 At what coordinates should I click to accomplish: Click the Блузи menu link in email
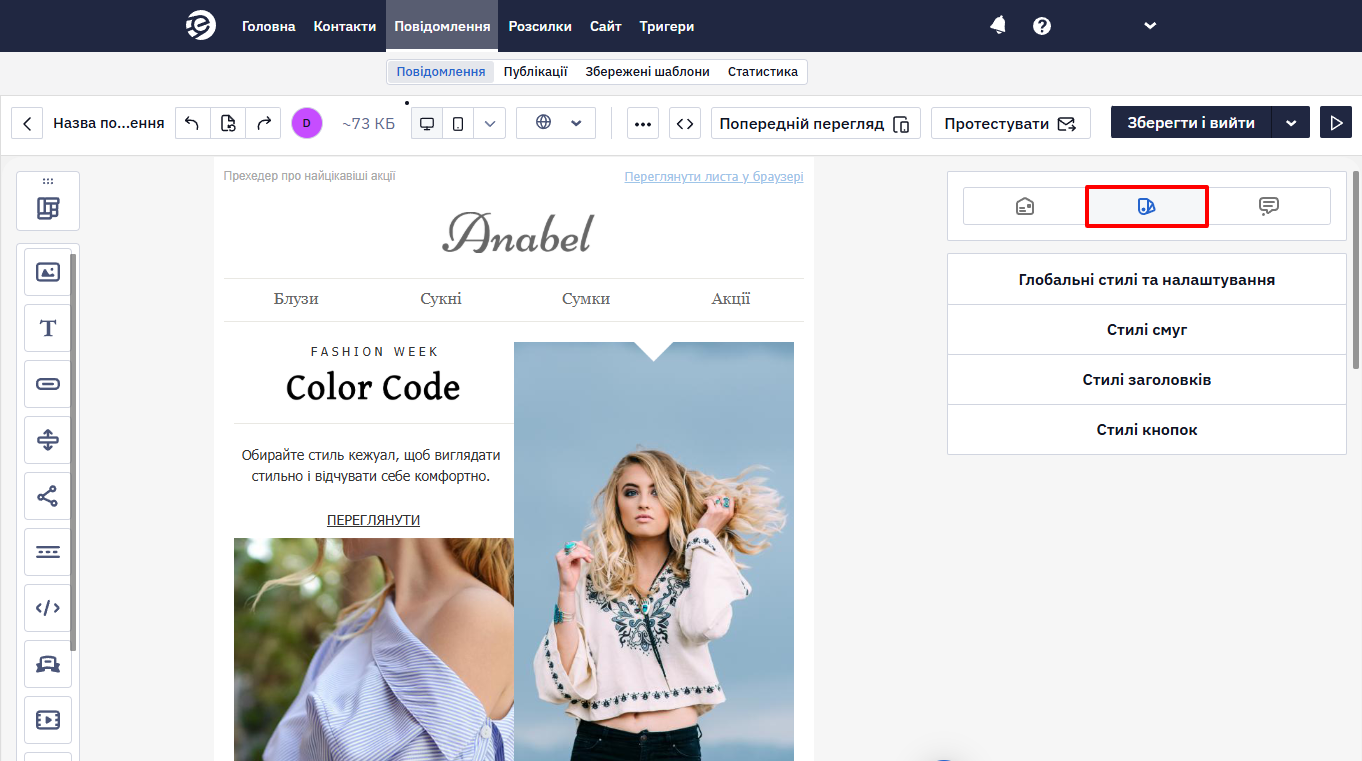296,299
